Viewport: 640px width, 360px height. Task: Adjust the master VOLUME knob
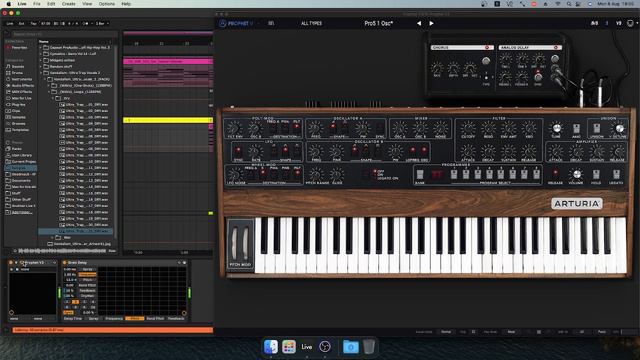[x=576, y=174]
